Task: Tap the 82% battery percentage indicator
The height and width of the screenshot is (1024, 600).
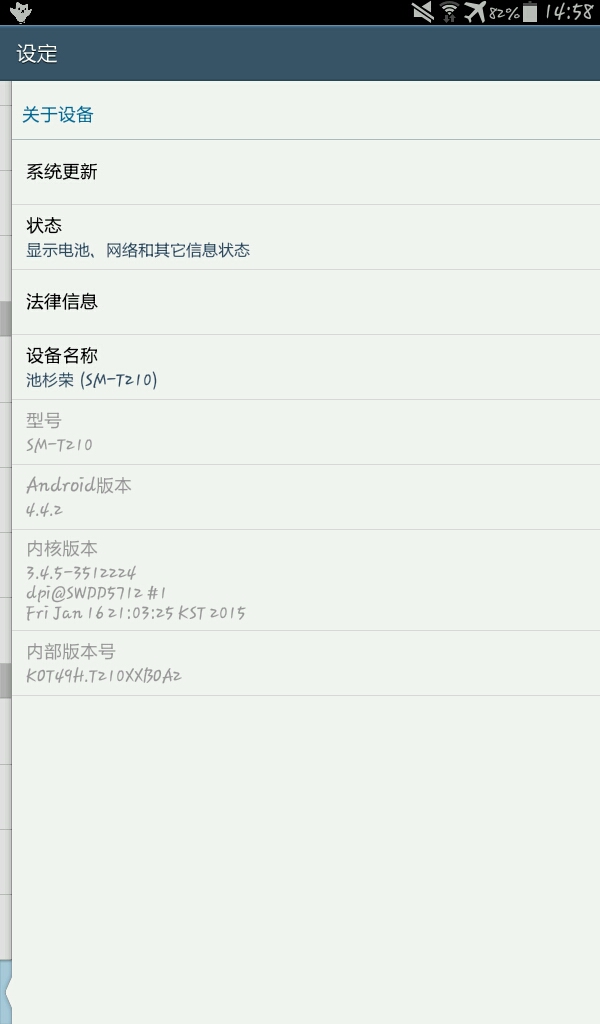Action: (505, 13)
